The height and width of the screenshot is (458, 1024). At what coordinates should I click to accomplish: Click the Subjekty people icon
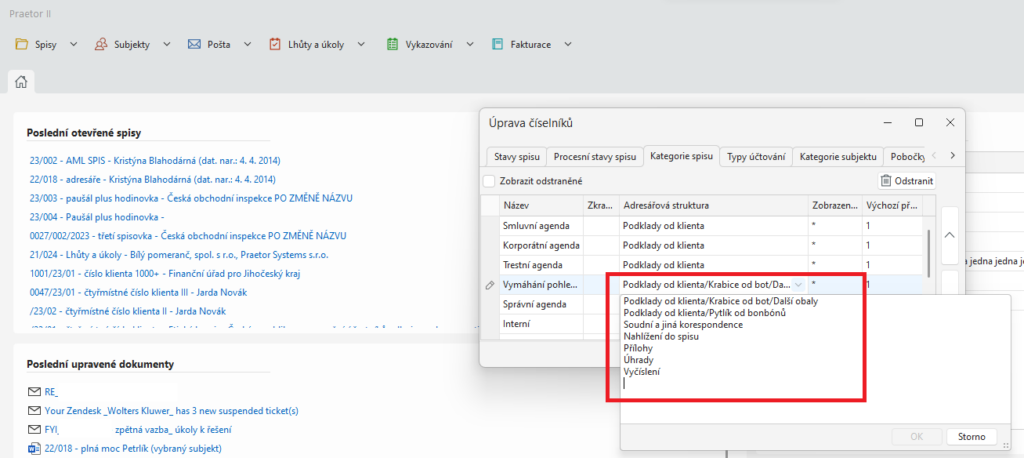[x=102, y=44]
